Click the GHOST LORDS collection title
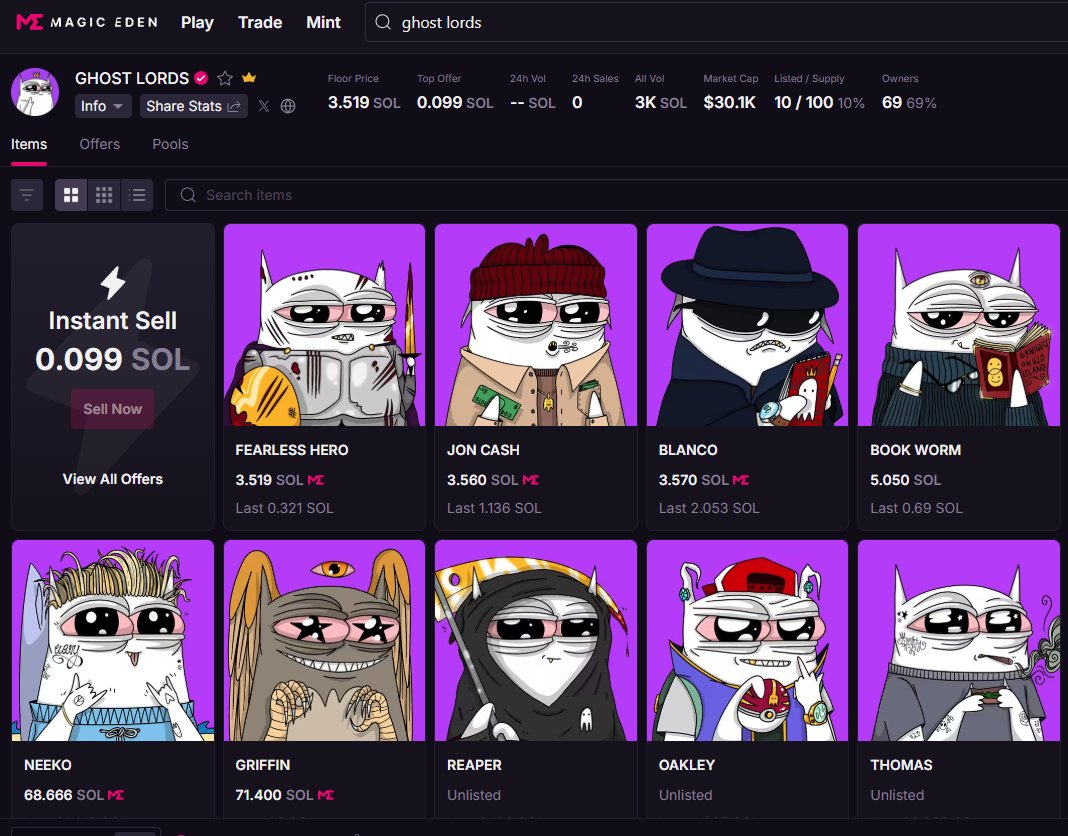 coord(132,78)
